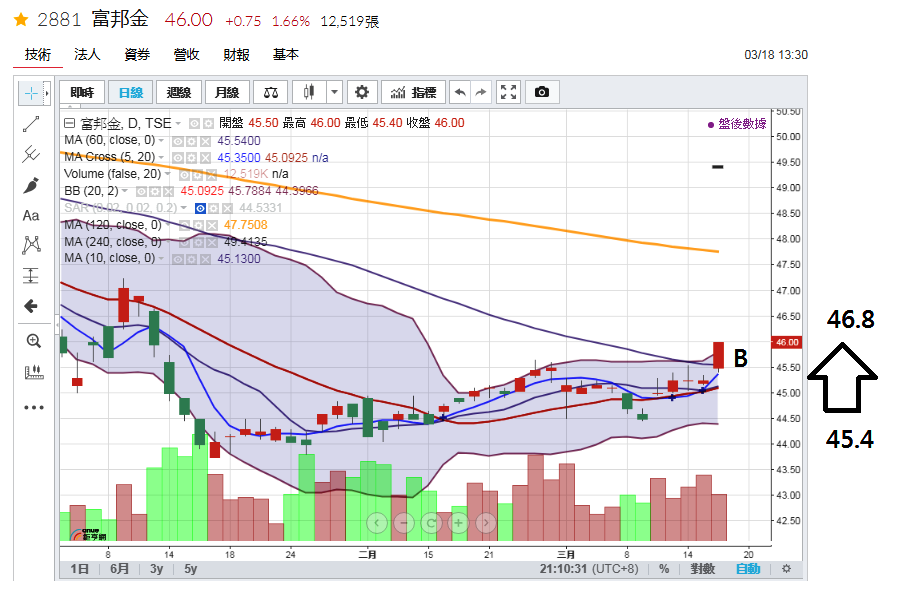Select 週線 weekly interval
Viewport: 900px width, 600px height.
point(179,92)
